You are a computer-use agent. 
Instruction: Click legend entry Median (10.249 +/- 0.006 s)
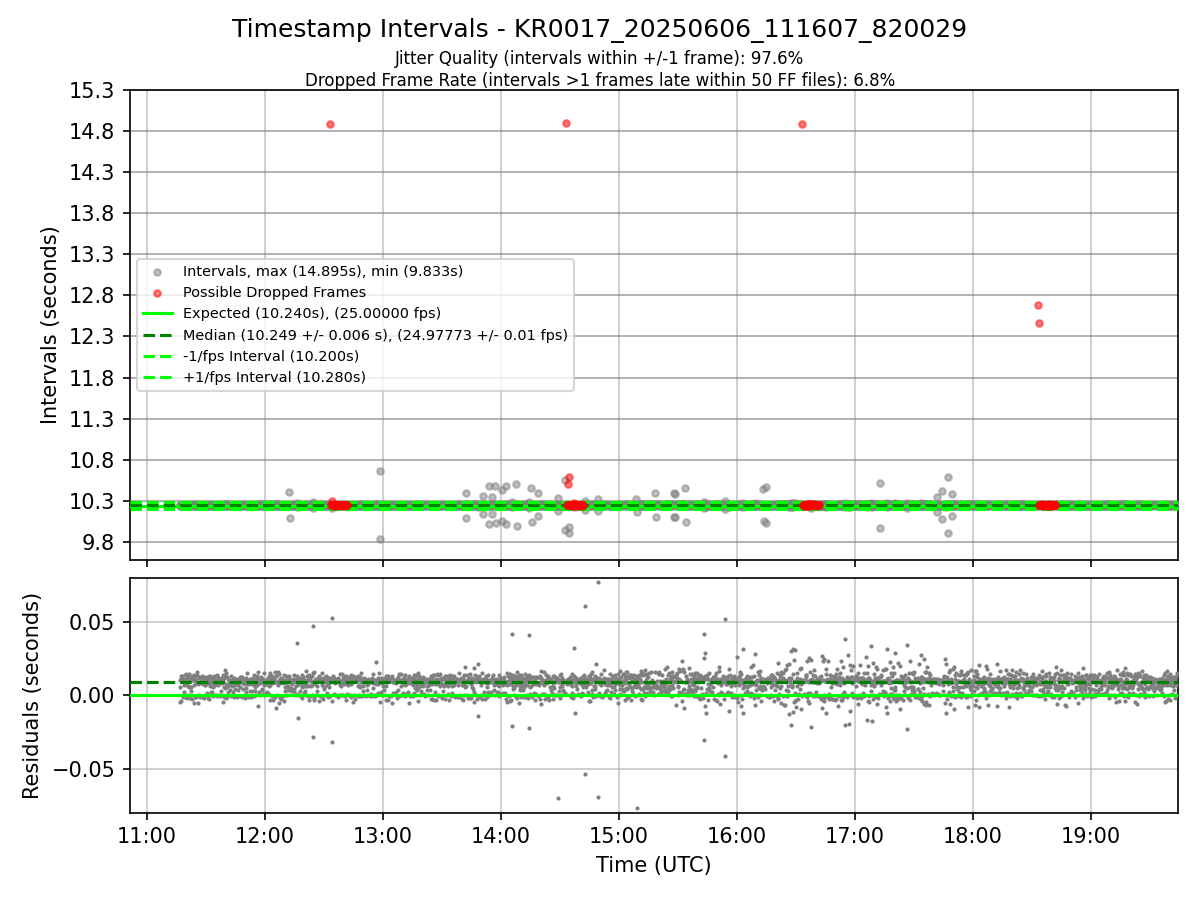[x=375, y=335]
